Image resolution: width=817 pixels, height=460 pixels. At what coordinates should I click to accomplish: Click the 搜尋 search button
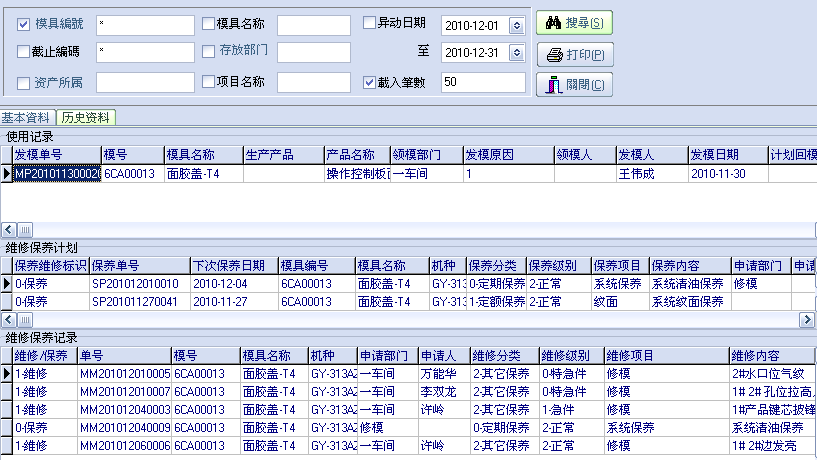[x=574, y=22]
